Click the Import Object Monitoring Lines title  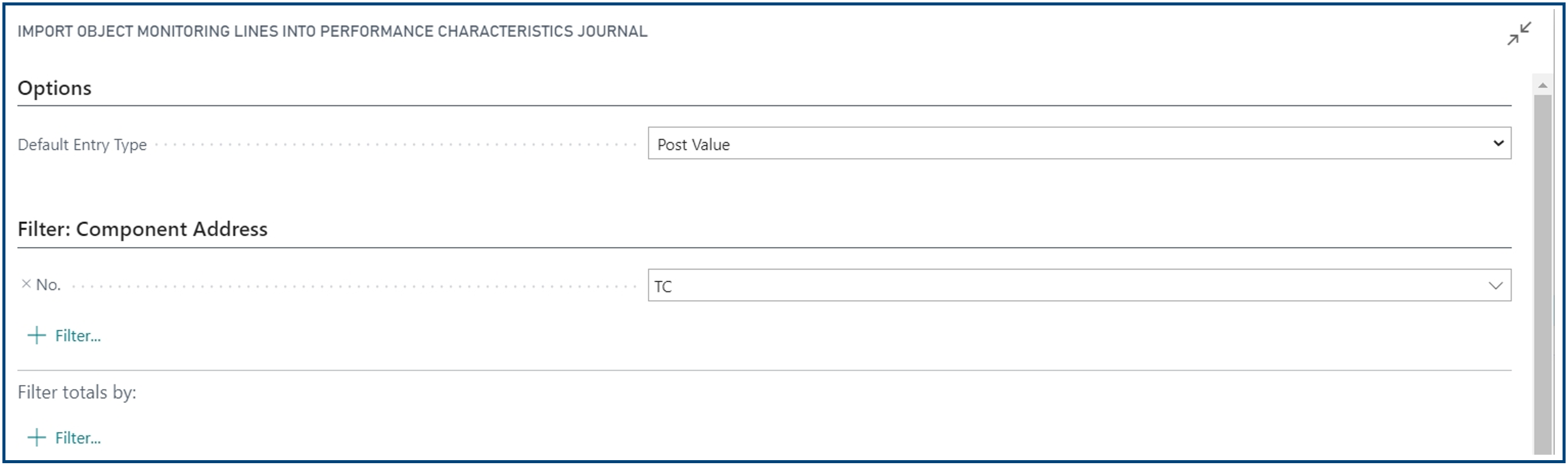click(x=332, y=31)
